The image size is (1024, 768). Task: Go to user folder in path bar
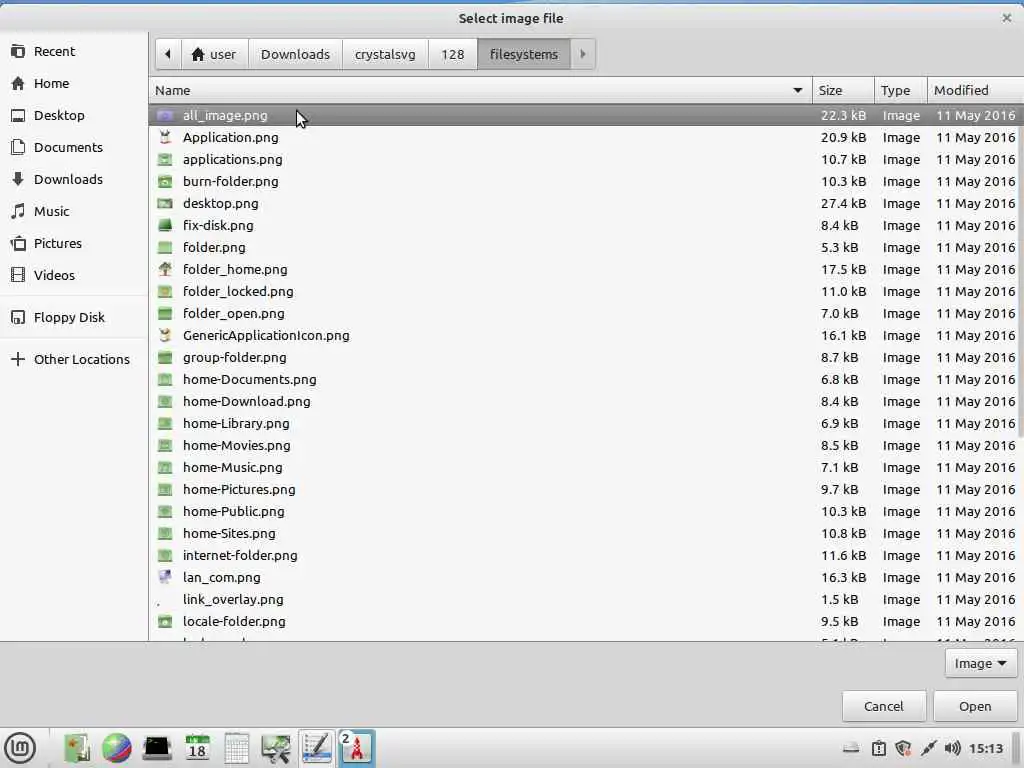pyautogui.click(x=214, y=54)
